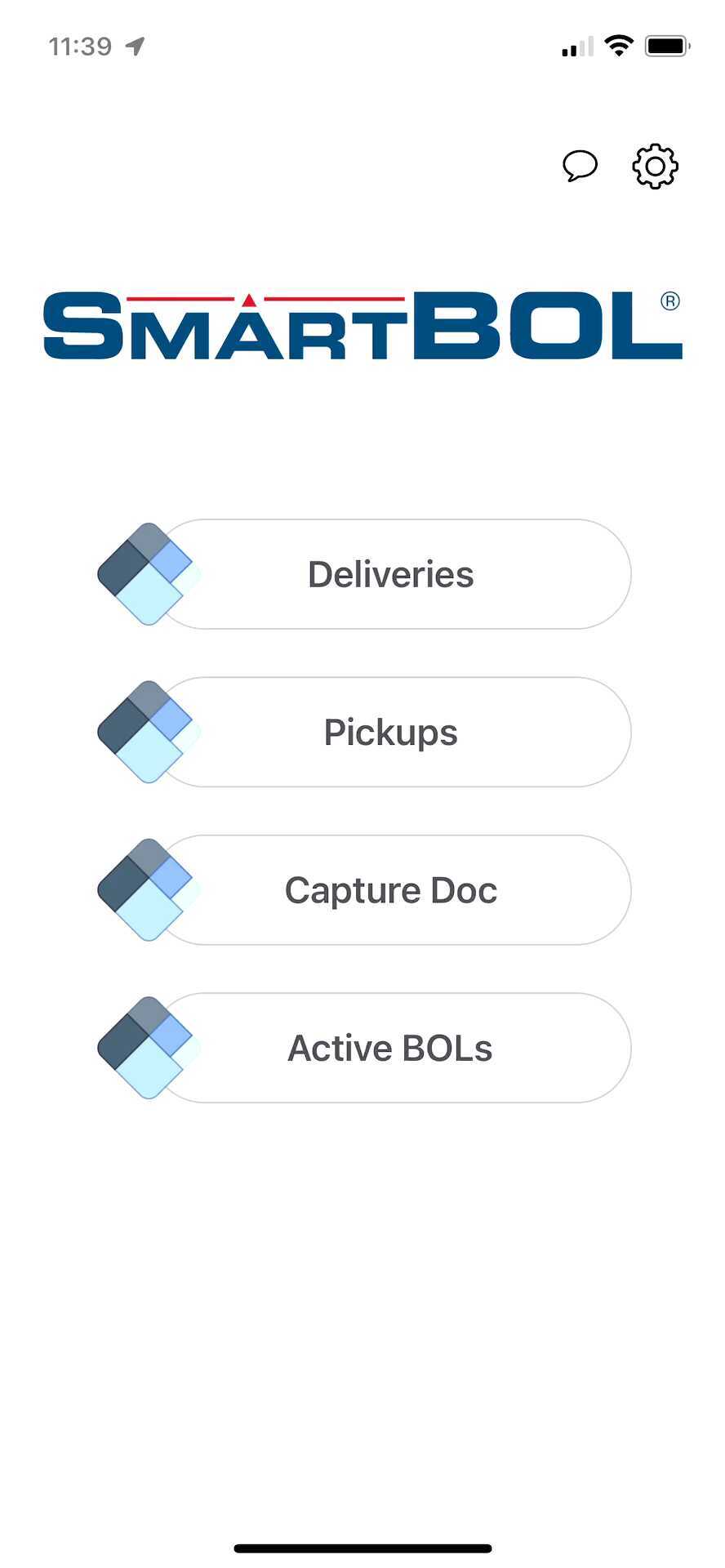Viewport: 725px width, 1568px height.
Task: Tap the Wi-Fi indicator in status bar
Action: pos(618,45)
